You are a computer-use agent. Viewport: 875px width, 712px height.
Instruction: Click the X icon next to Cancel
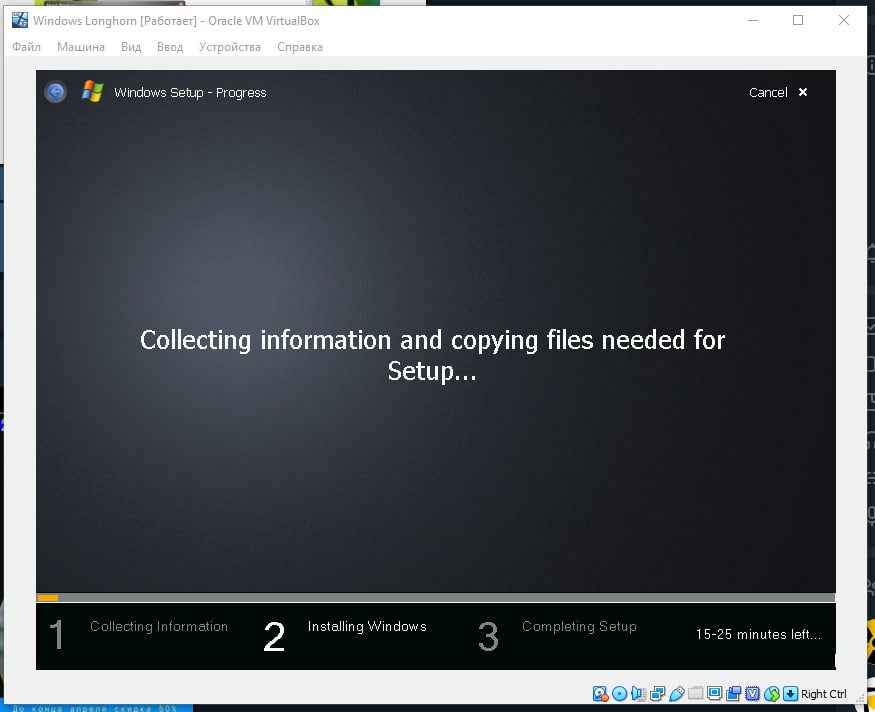(803, 92)
